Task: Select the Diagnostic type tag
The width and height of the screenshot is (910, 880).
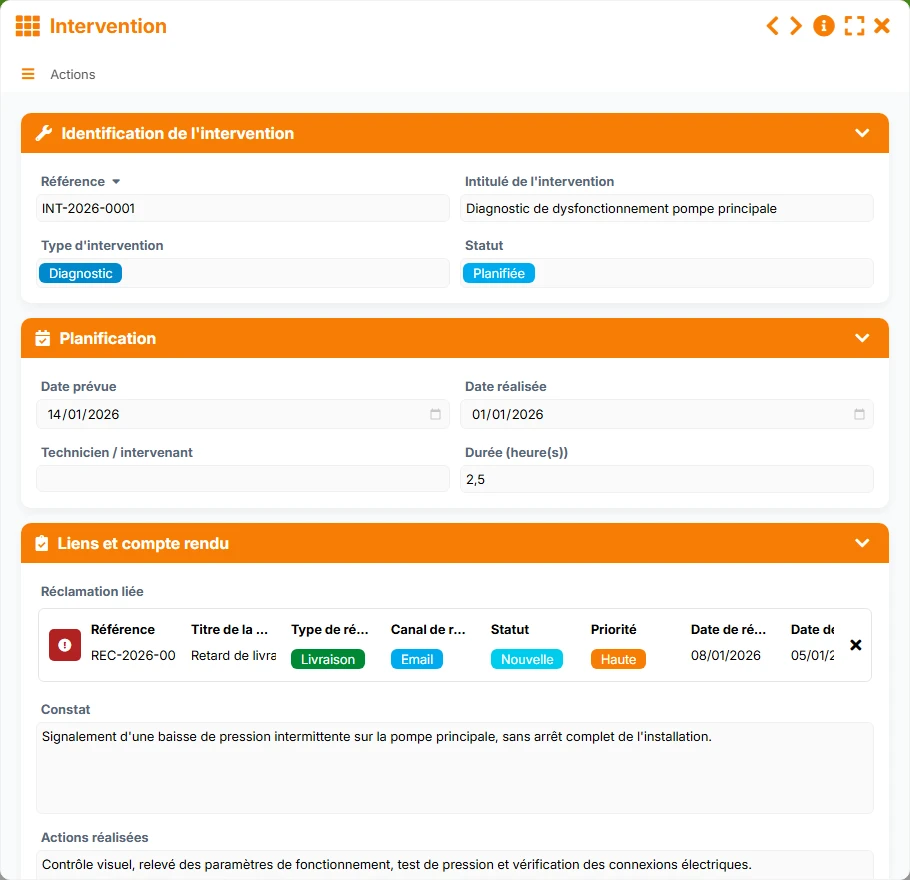Action: (81, 273)
